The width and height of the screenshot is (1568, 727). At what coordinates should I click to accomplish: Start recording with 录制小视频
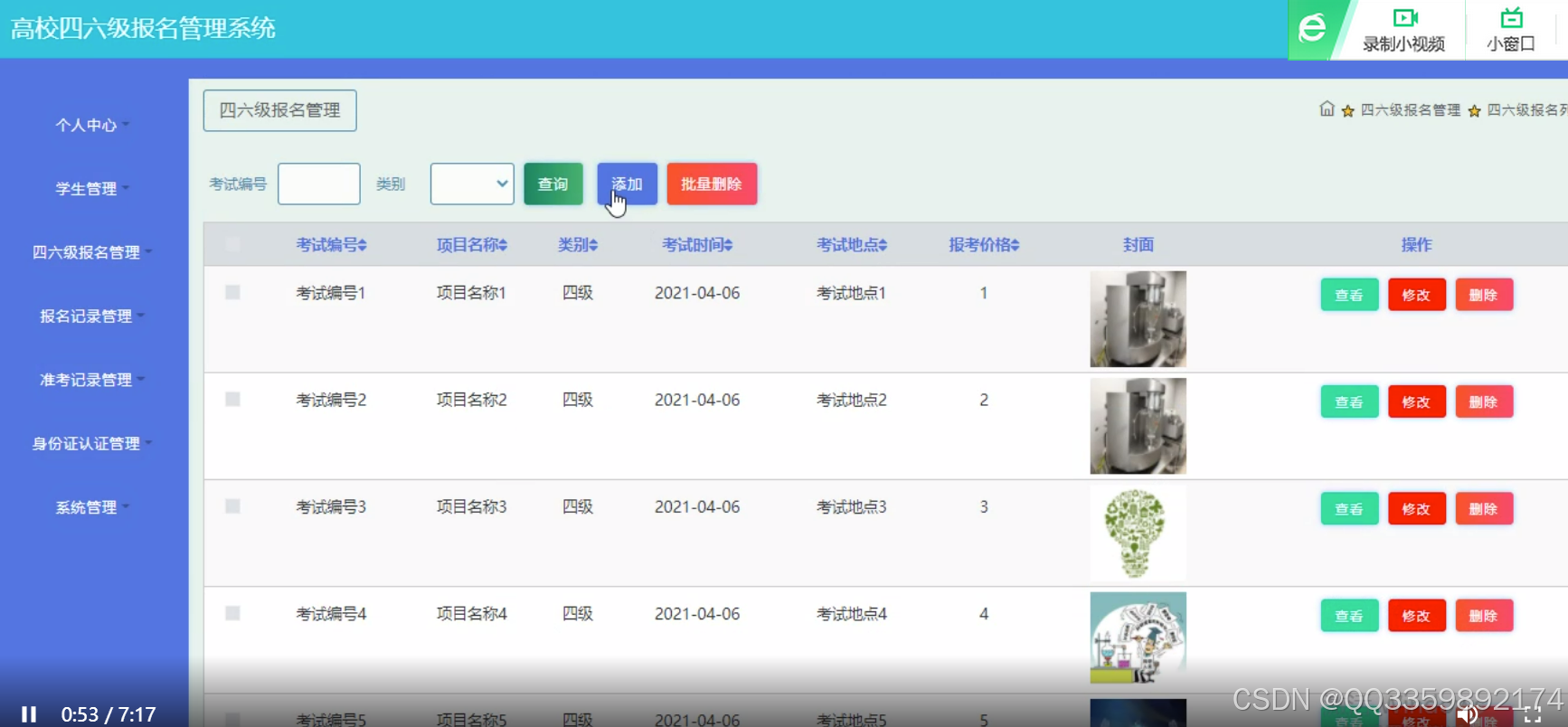point(1403,30)
